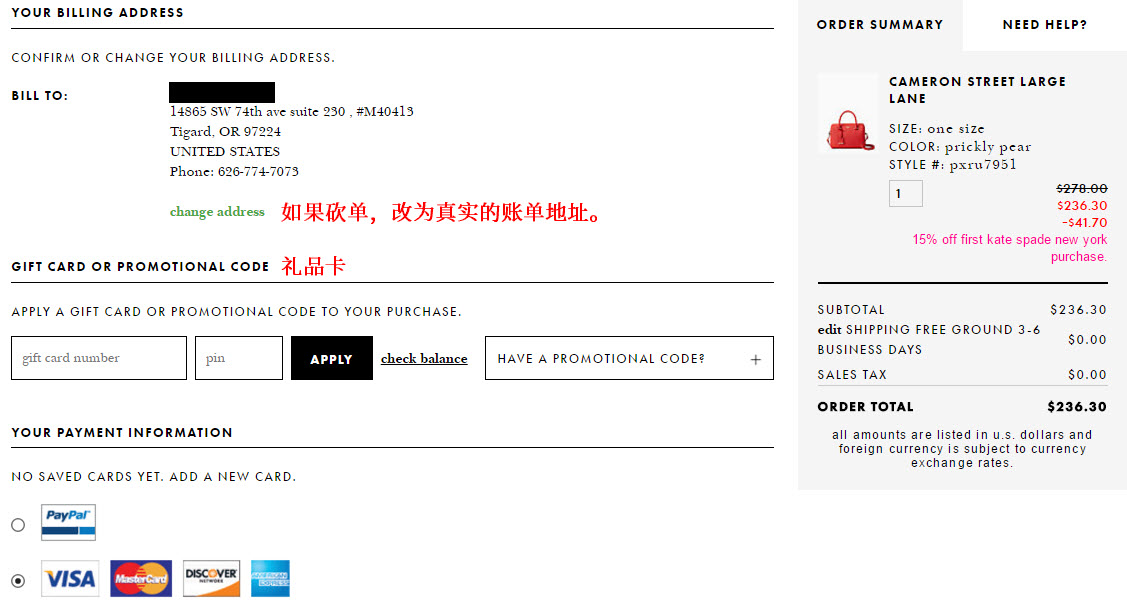Click the quantity box showing 1
Viewport: 1127px width, 608px height.
coord(906,193)
